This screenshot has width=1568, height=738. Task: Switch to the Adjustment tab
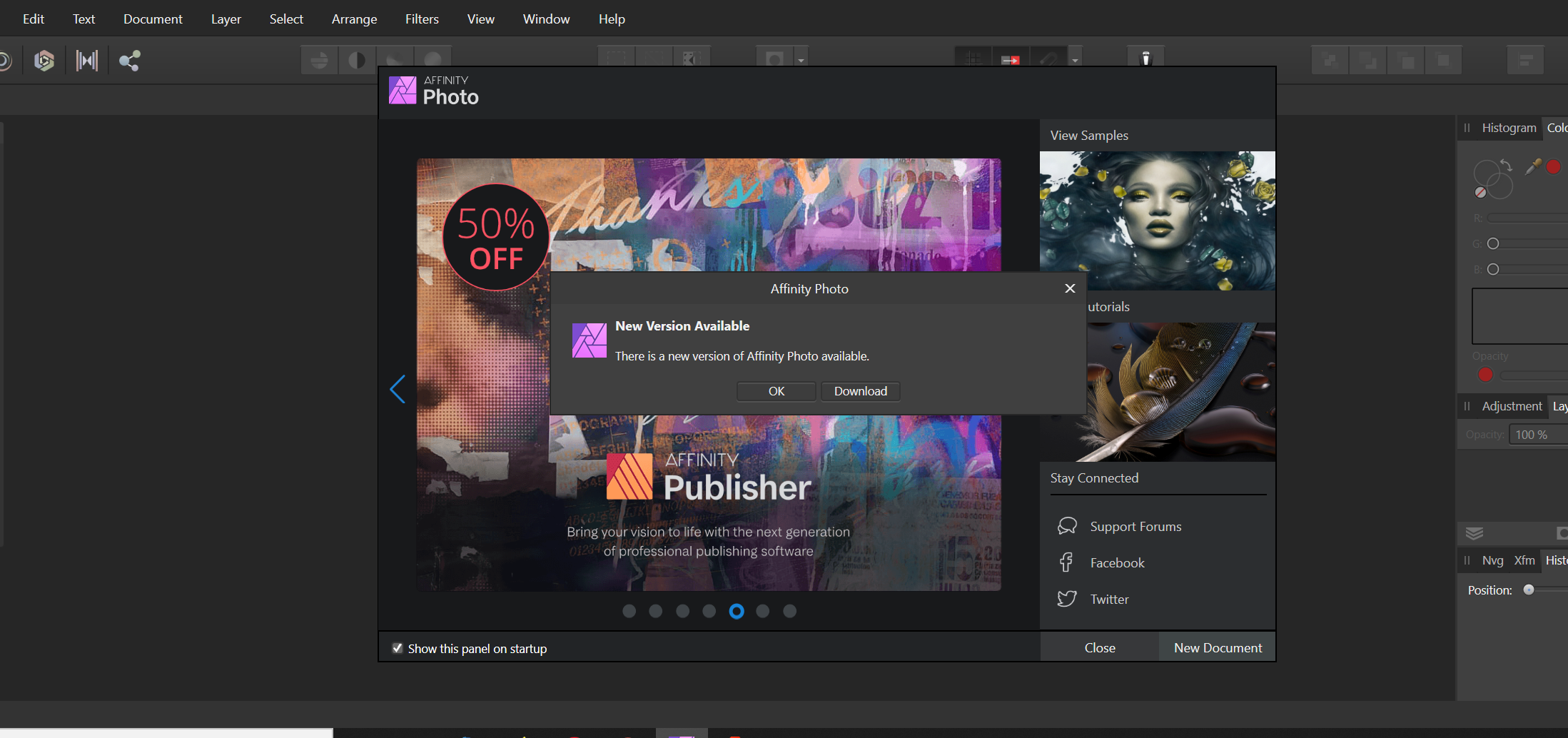click(1512, 406)
